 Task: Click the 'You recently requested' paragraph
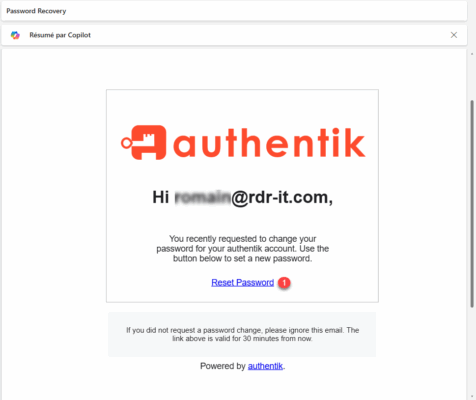pyautogui.click(x=243, y=249)
